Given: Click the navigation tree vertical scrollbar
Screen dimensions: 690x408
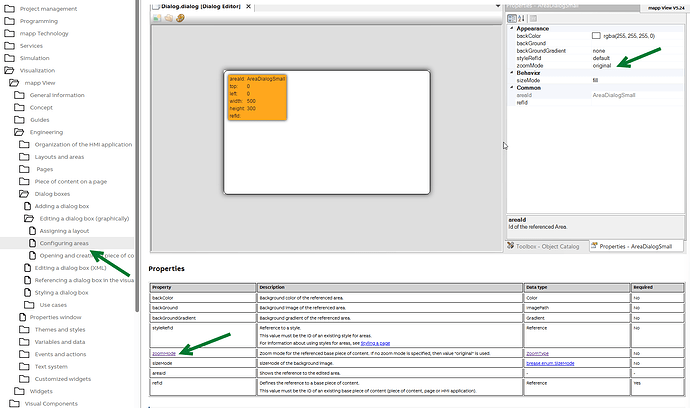Looking at the screenshot, I should coord(137,154).
